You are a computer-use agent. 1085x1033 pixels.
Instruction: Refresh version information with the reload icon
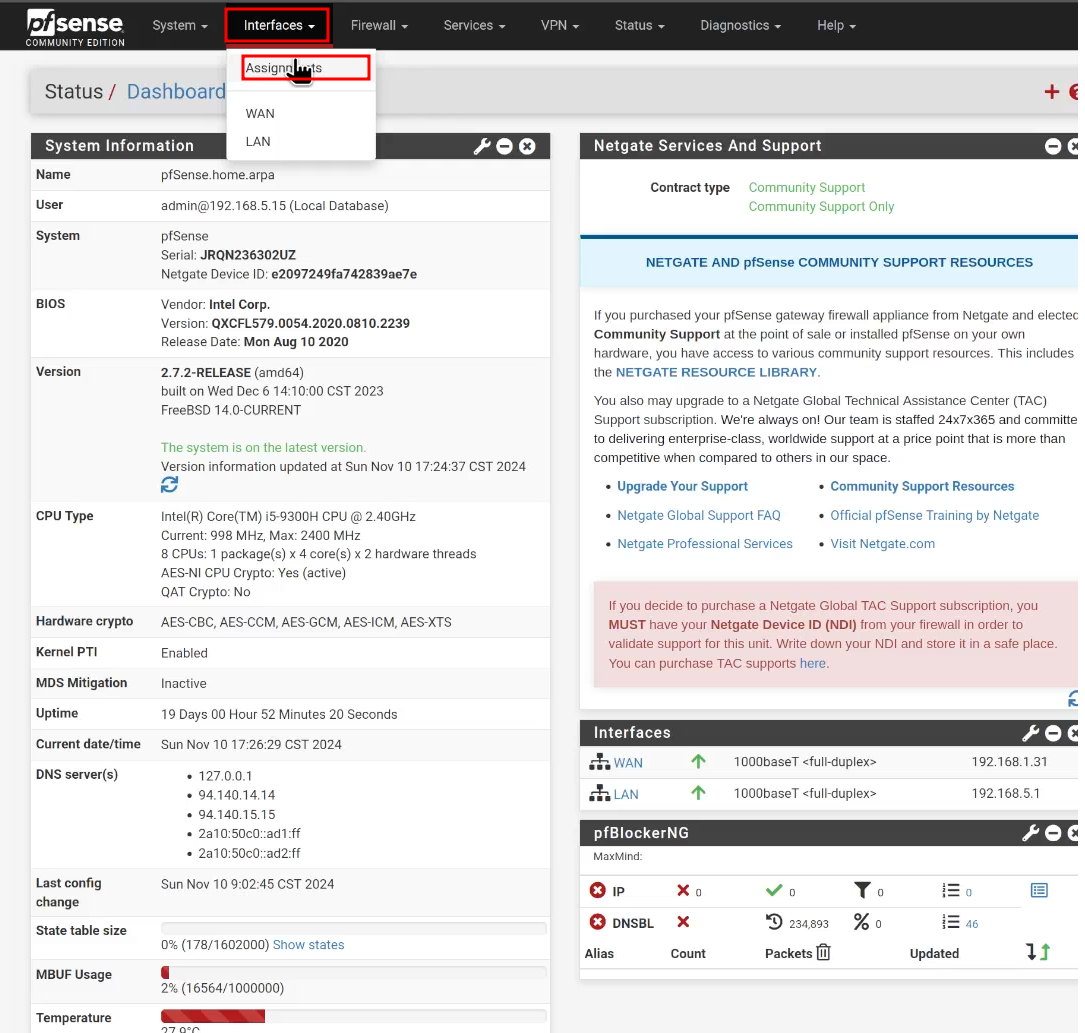tap(170, 485)
